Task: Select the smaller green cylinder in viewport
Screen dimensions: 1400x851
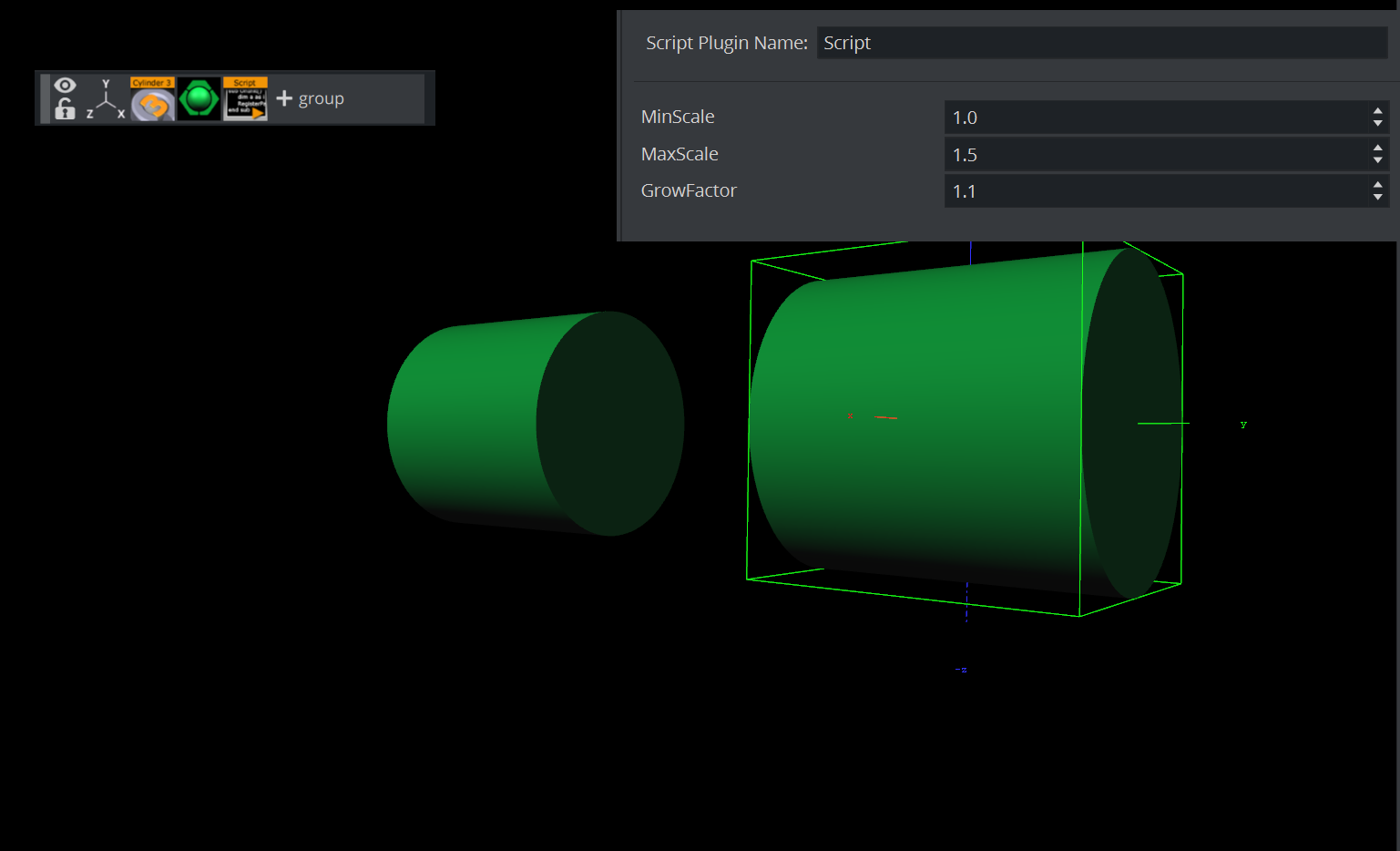Action: pyautogui.click(x=510, y=424)
